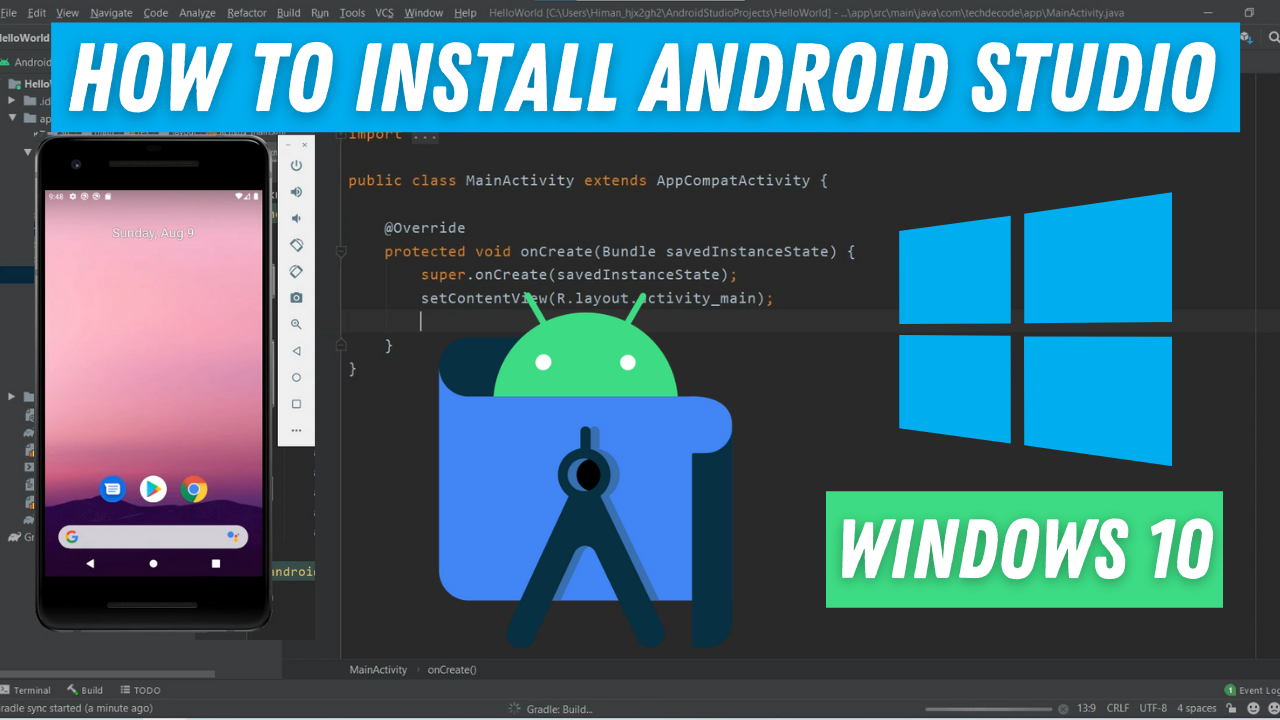Open the Event Log tool window
Viewport: 1280px width, 720px height.
click(x=1252, y=690)
